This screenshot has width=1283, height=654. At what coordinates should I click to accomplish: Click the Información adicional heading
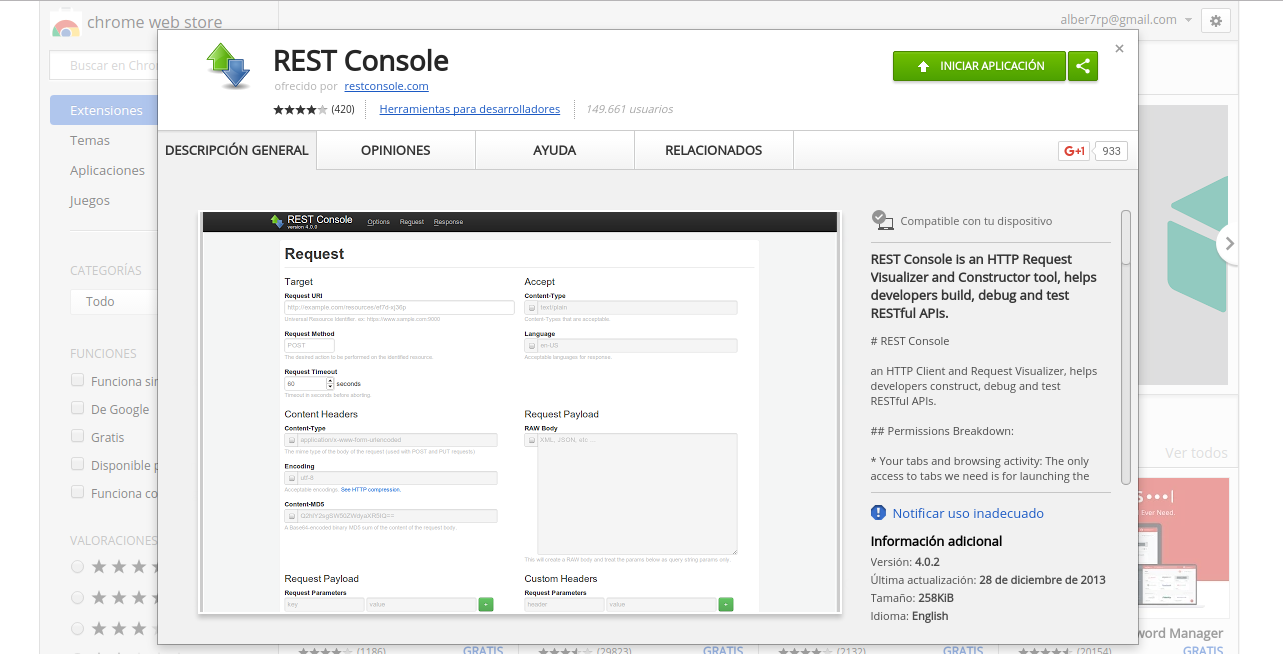pyautogui.click(x=936, y=541)
